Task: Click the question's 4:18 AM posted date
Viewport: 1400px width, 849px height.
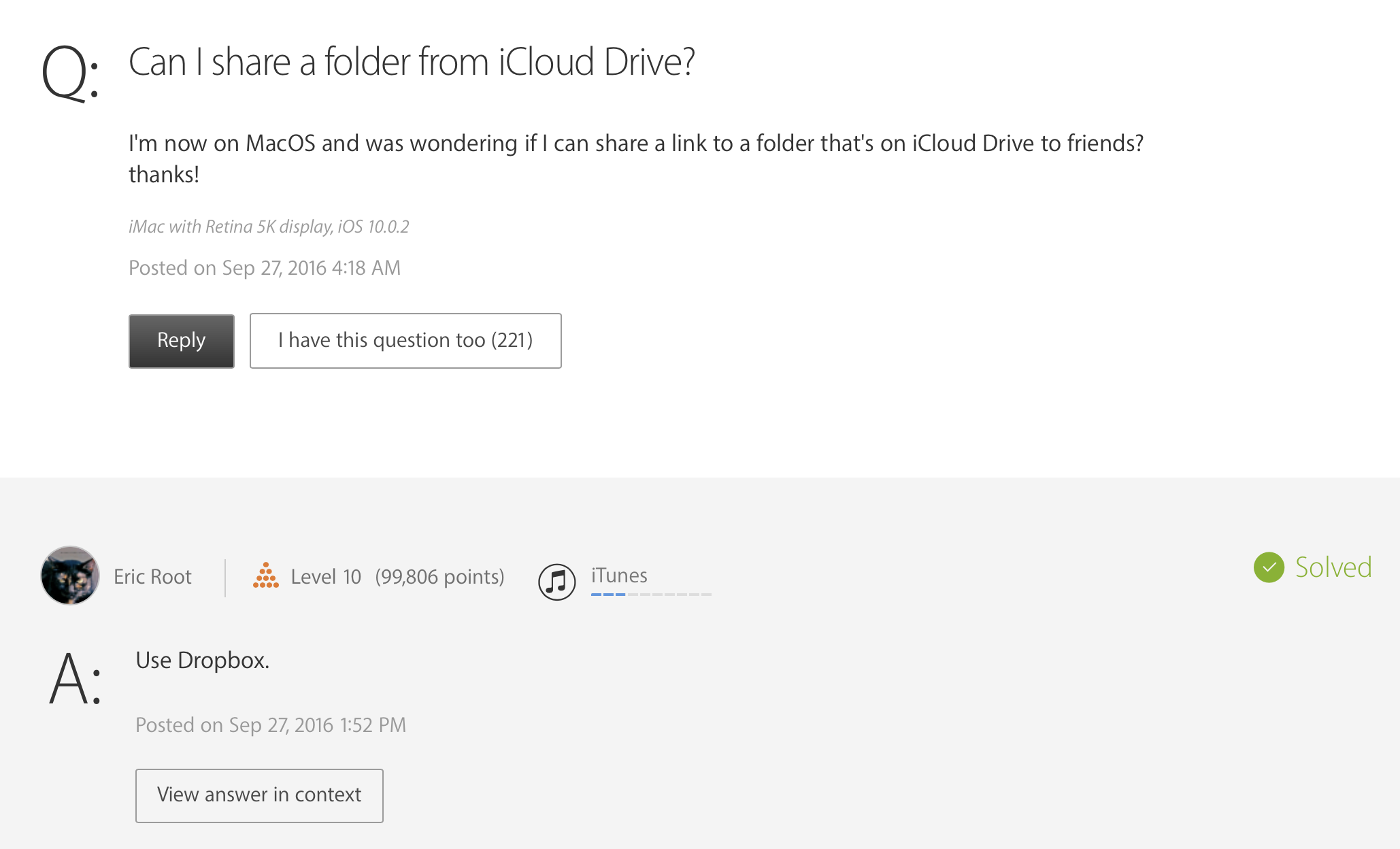Action: coord(265,268)
